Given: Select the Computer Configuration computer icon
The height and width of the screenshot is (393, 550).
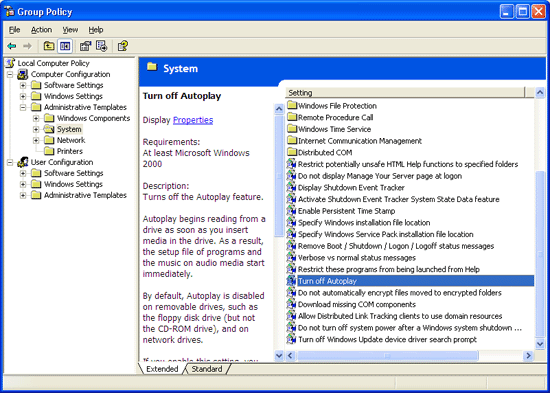Looking at the screenshot, I should (23, 74).
